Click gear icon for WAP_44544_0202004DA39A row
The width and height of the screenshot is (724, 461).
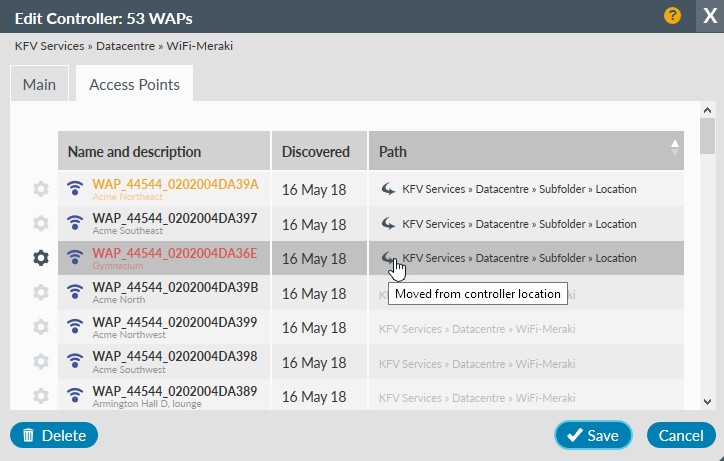pyautogui.click(x=40, y=189)
